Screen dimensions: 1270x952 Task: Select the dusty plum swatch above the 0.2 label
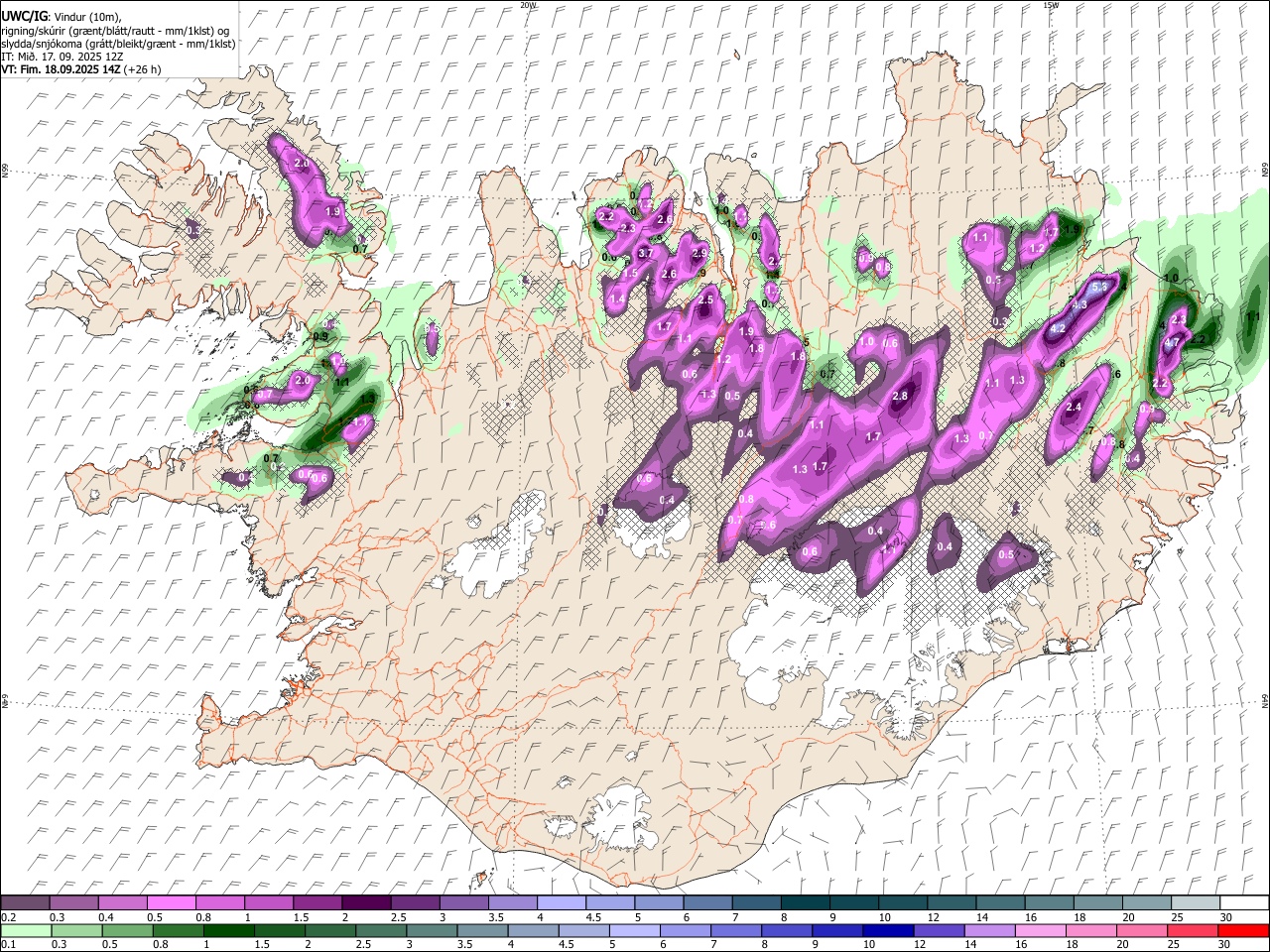tap(26, 903)
